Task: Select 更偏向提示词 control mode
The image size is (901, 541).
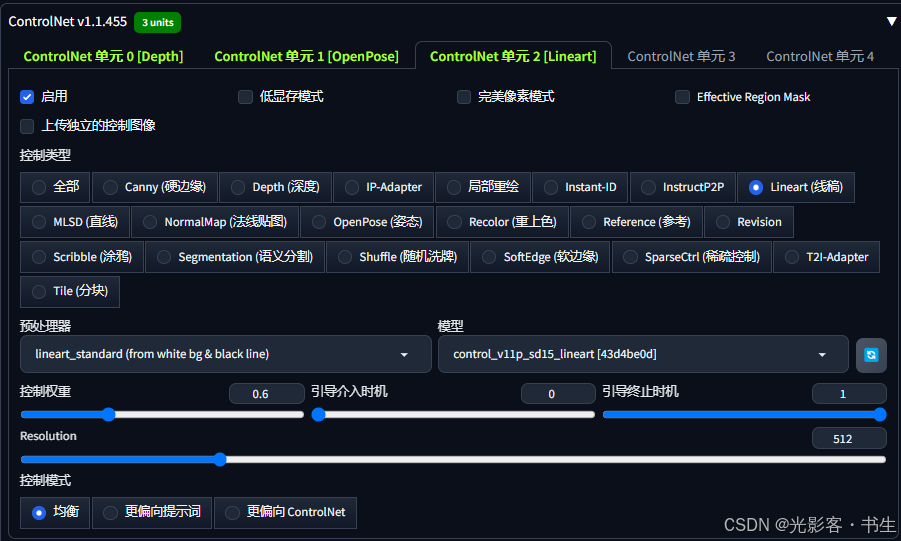Action: [x=152, y=512]
